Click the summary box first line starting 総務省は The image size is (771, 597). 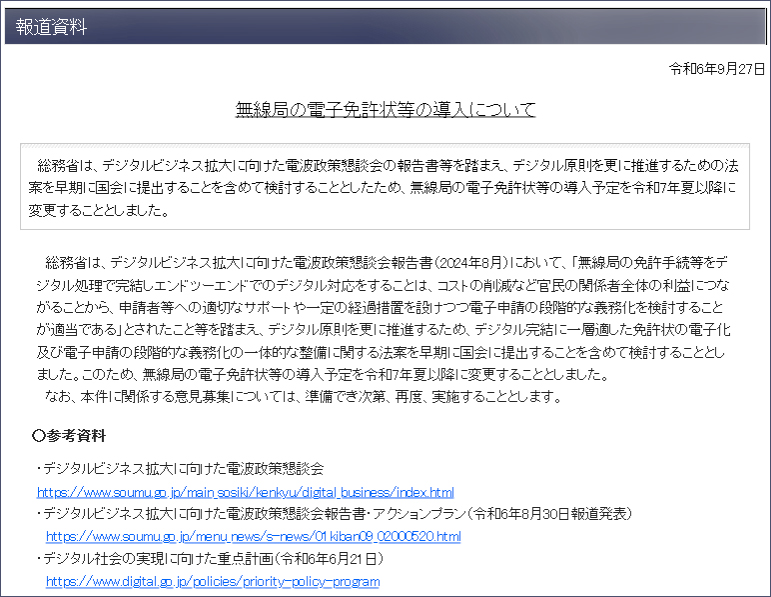388,166
